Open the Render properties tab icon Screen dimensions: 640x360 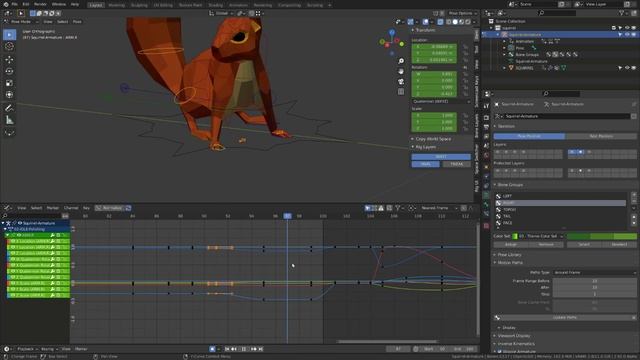486,118
